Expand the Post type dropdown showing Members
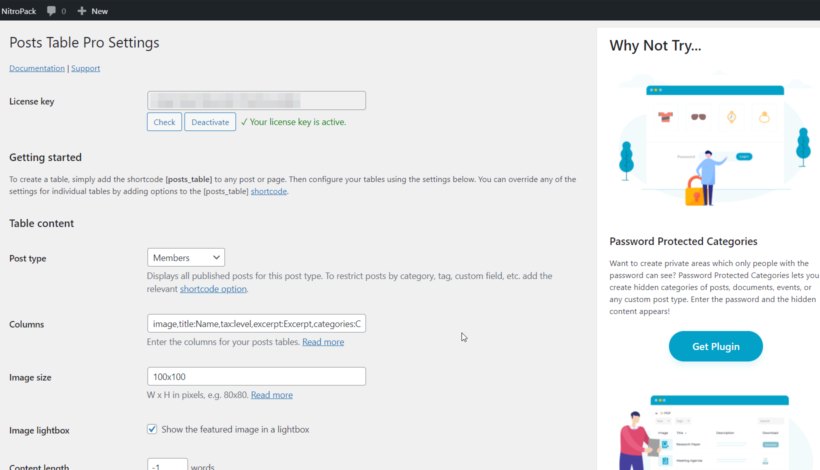This screenshot has width=820, height=470. pyautogui.click(x=186, y=258)
